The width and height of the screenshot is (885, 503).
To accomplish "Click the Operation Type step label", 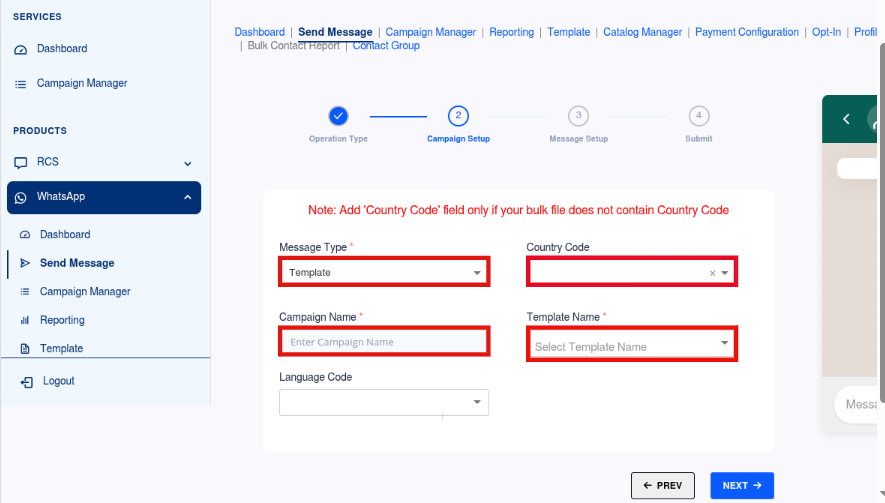I will [338, 139].
